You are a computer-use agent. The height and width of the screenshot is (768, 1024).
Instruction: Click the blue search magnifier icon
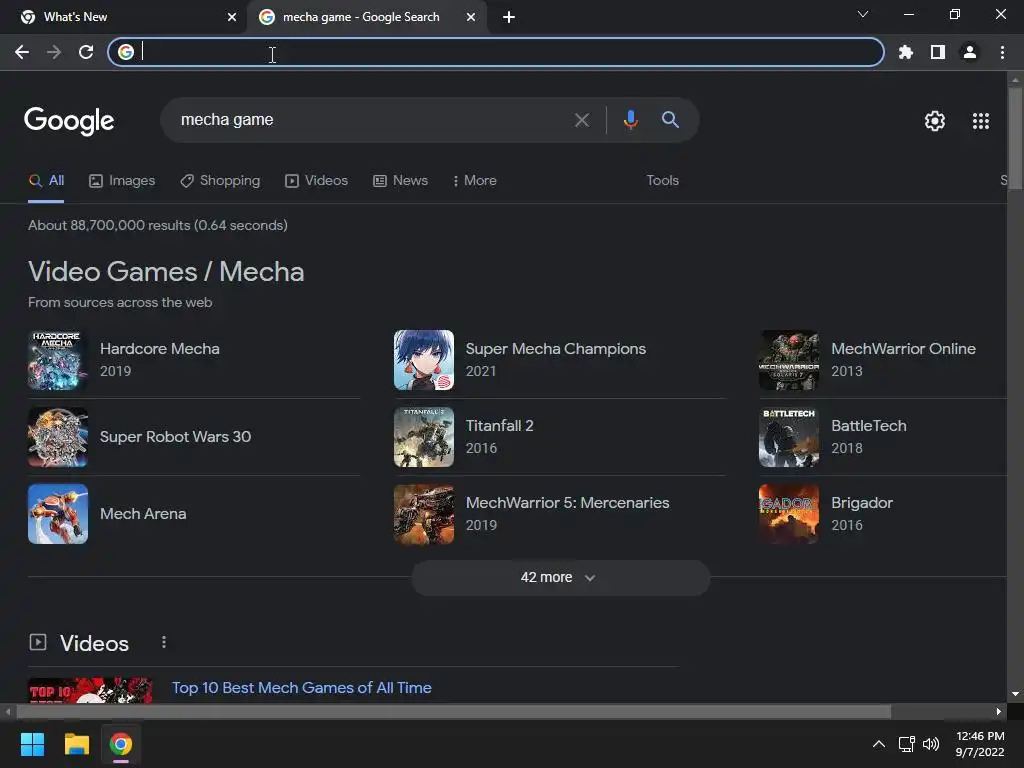[670, 120]
